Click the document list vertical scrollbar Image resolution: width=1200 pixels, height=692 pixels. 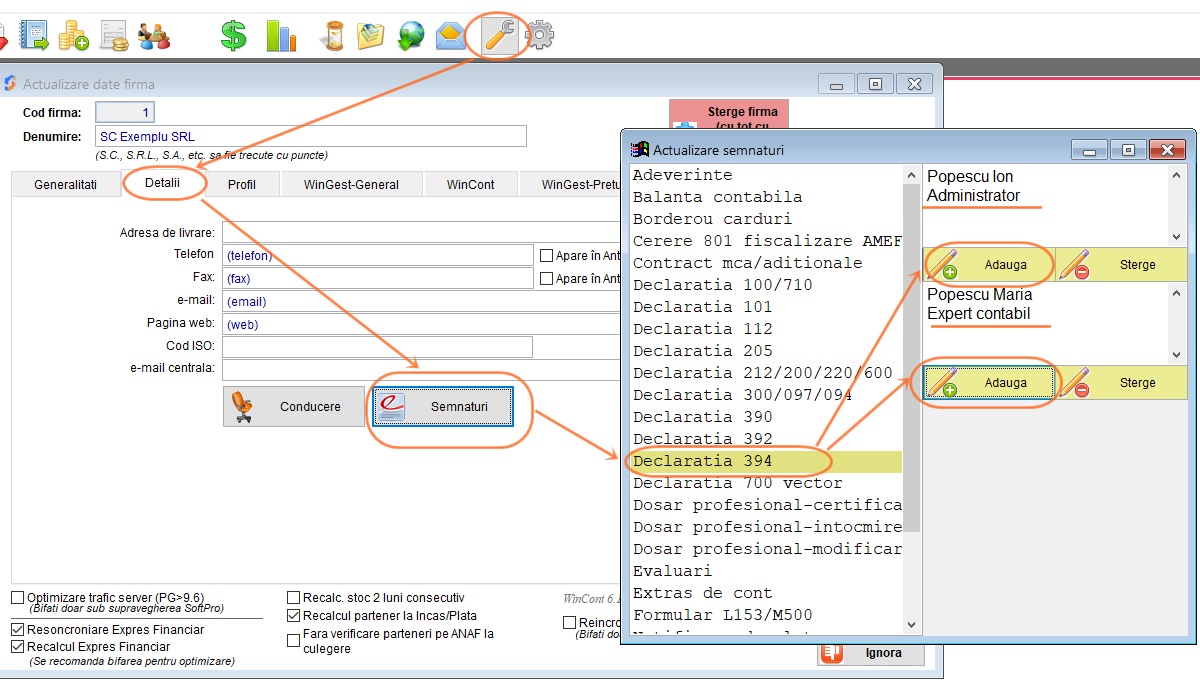[x=911, y=400]
